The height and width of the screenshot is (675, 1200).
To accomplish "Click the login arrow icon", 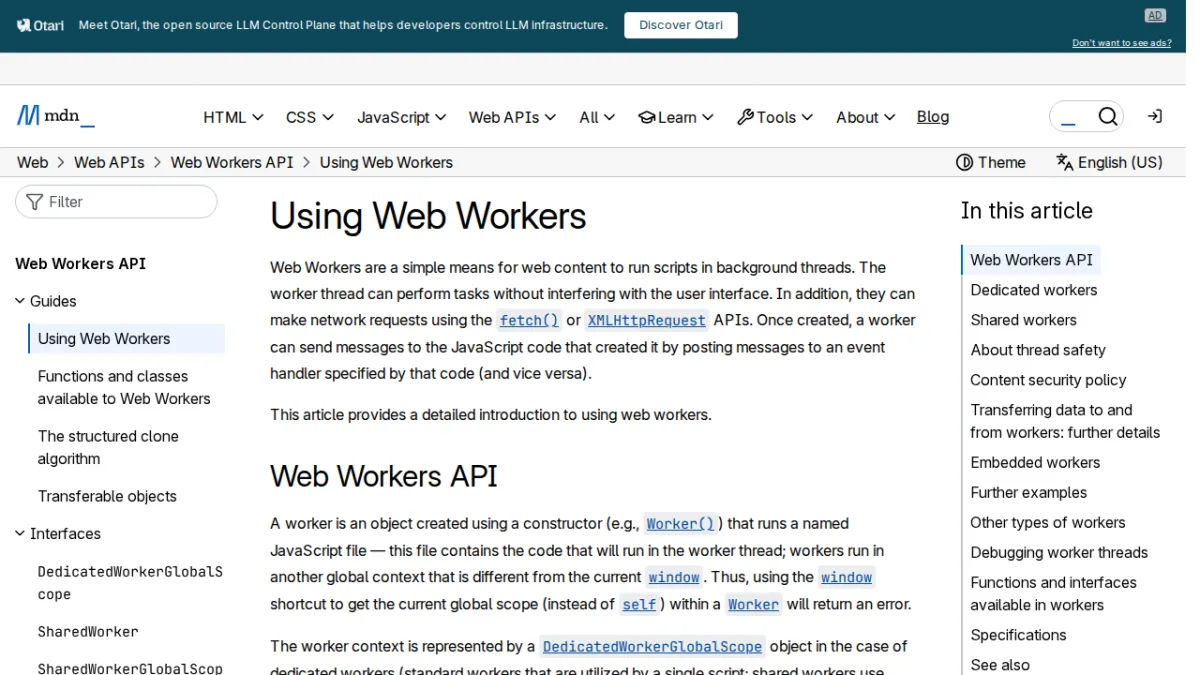I will 1154,116.
